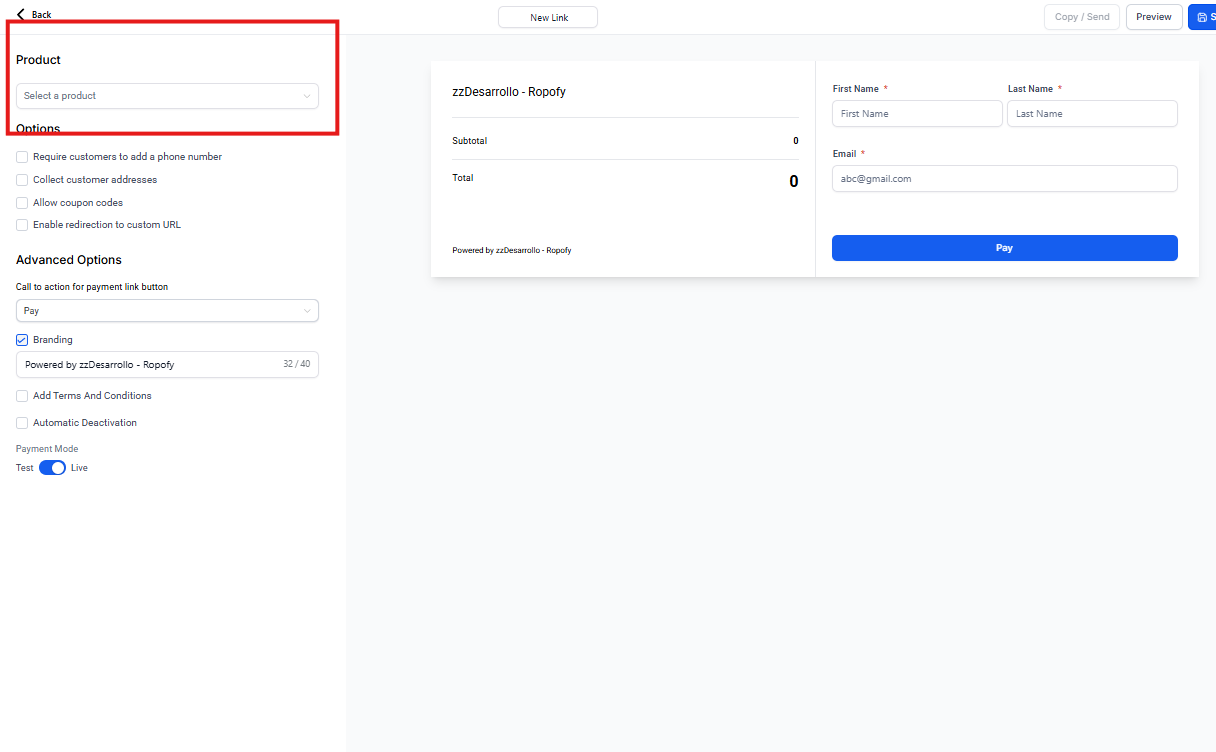The image size is (1216, 752).
Task: Expand the call to action Pay dropdown
Action: [x=167, y=311]
